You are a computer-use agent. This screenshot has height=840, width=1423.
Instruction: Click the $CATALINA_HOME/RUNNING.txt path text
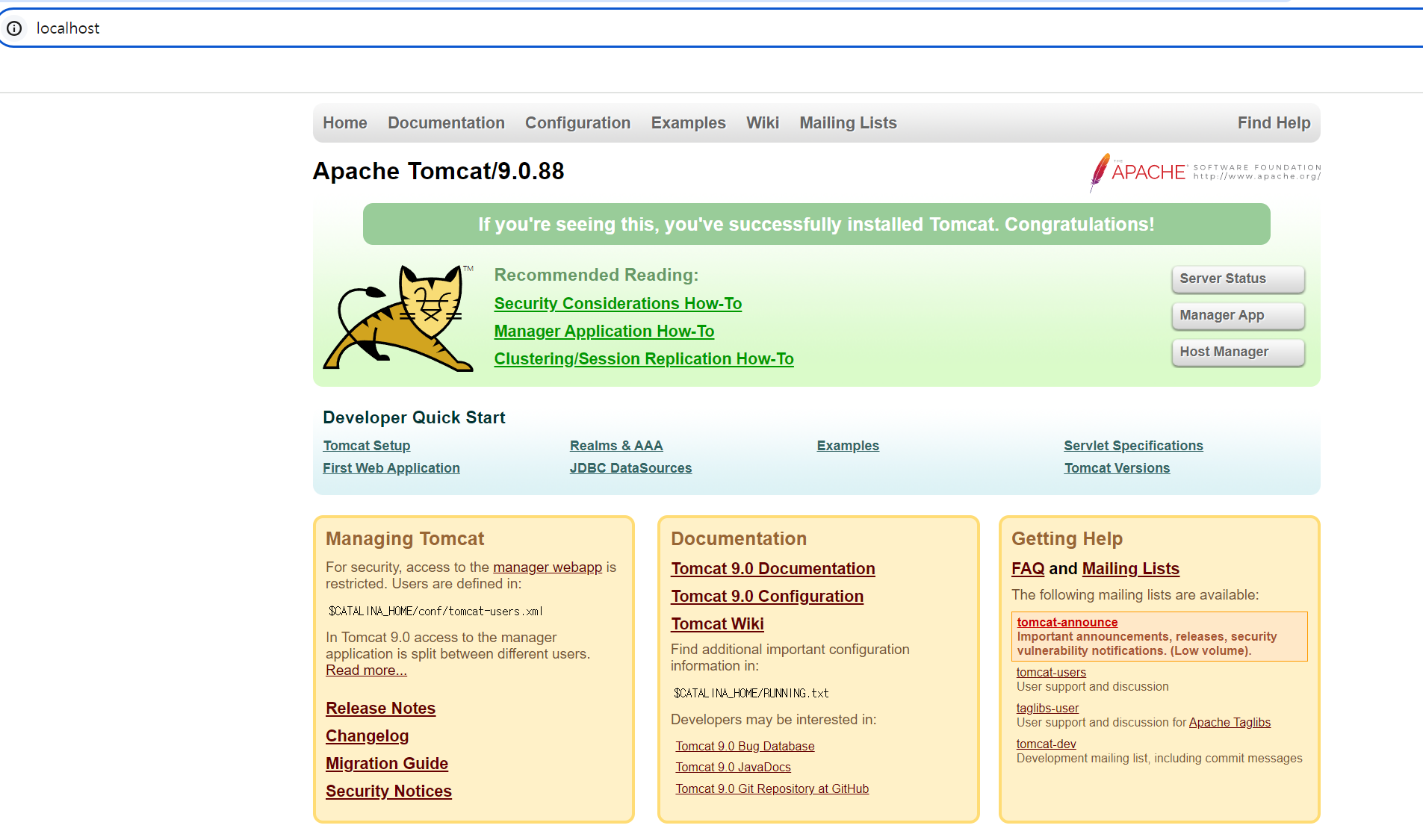(x=751, y=694)
